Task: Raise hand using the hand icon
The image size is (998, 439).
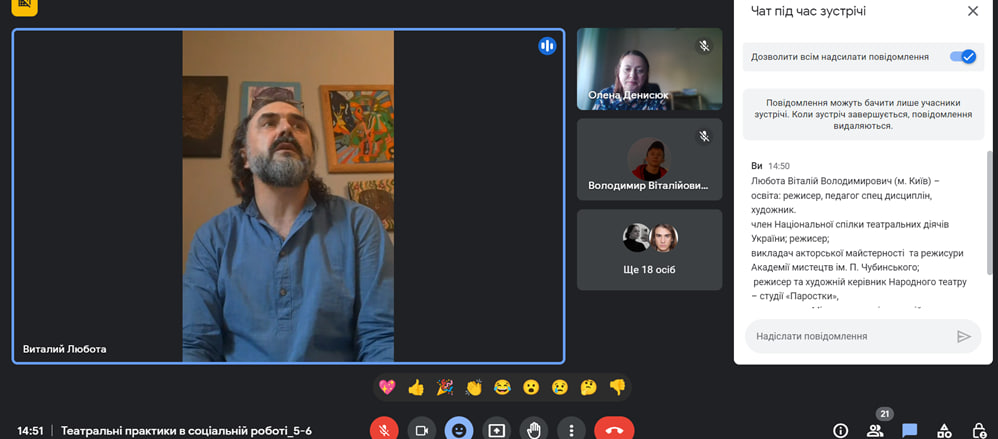Action: click(534, 430)
